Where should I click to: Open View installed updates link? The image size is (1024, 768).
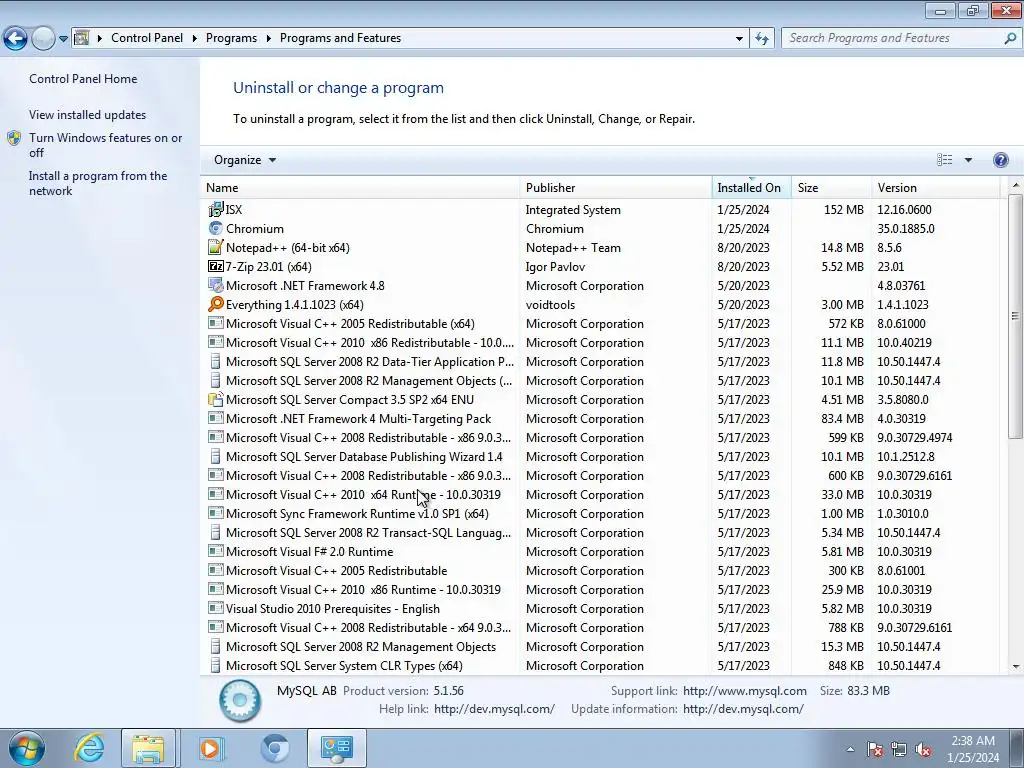pos(88,114)
